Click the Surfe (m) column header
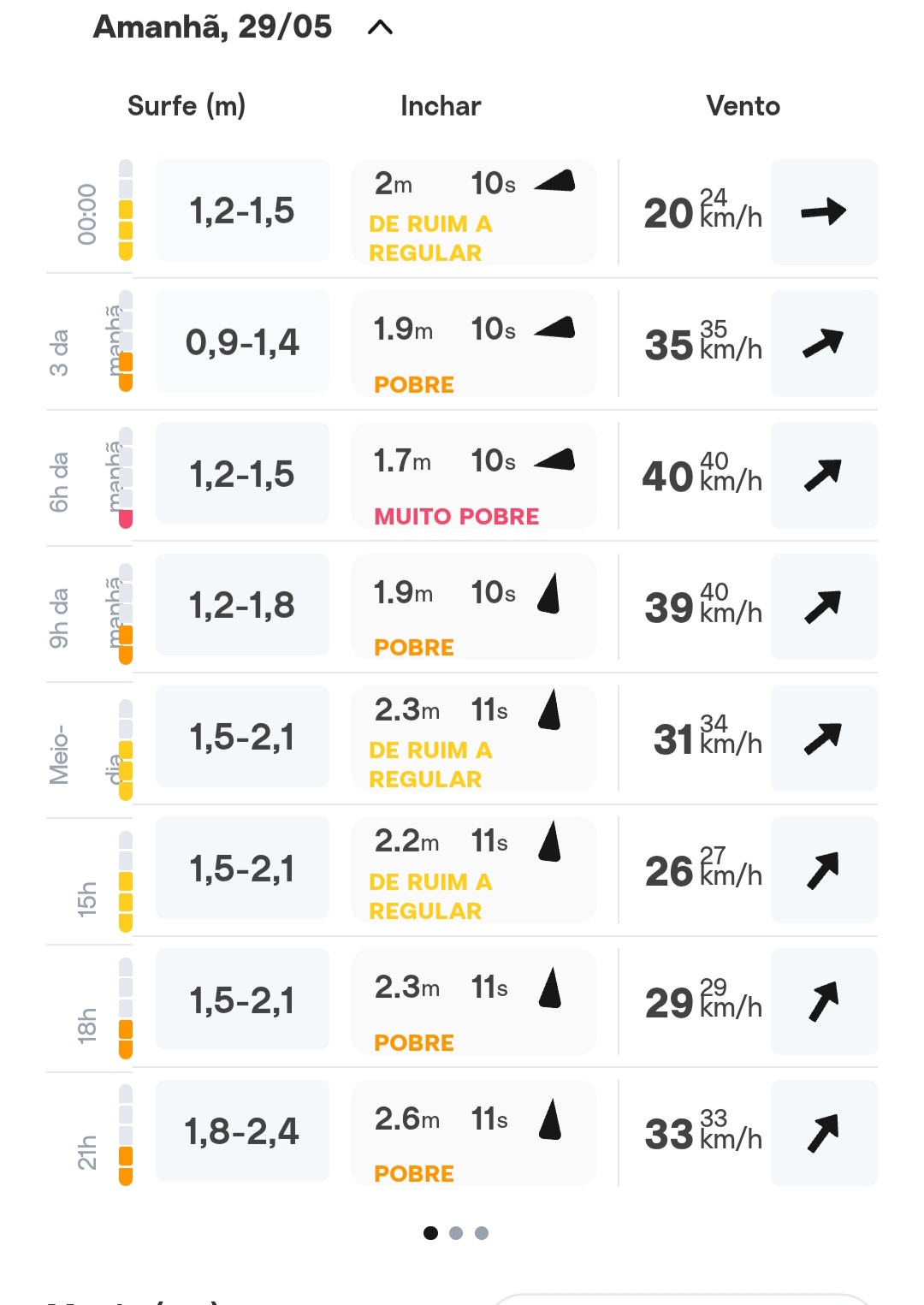924x1305 pixels. pyautogui.click(x=187, y=106)
